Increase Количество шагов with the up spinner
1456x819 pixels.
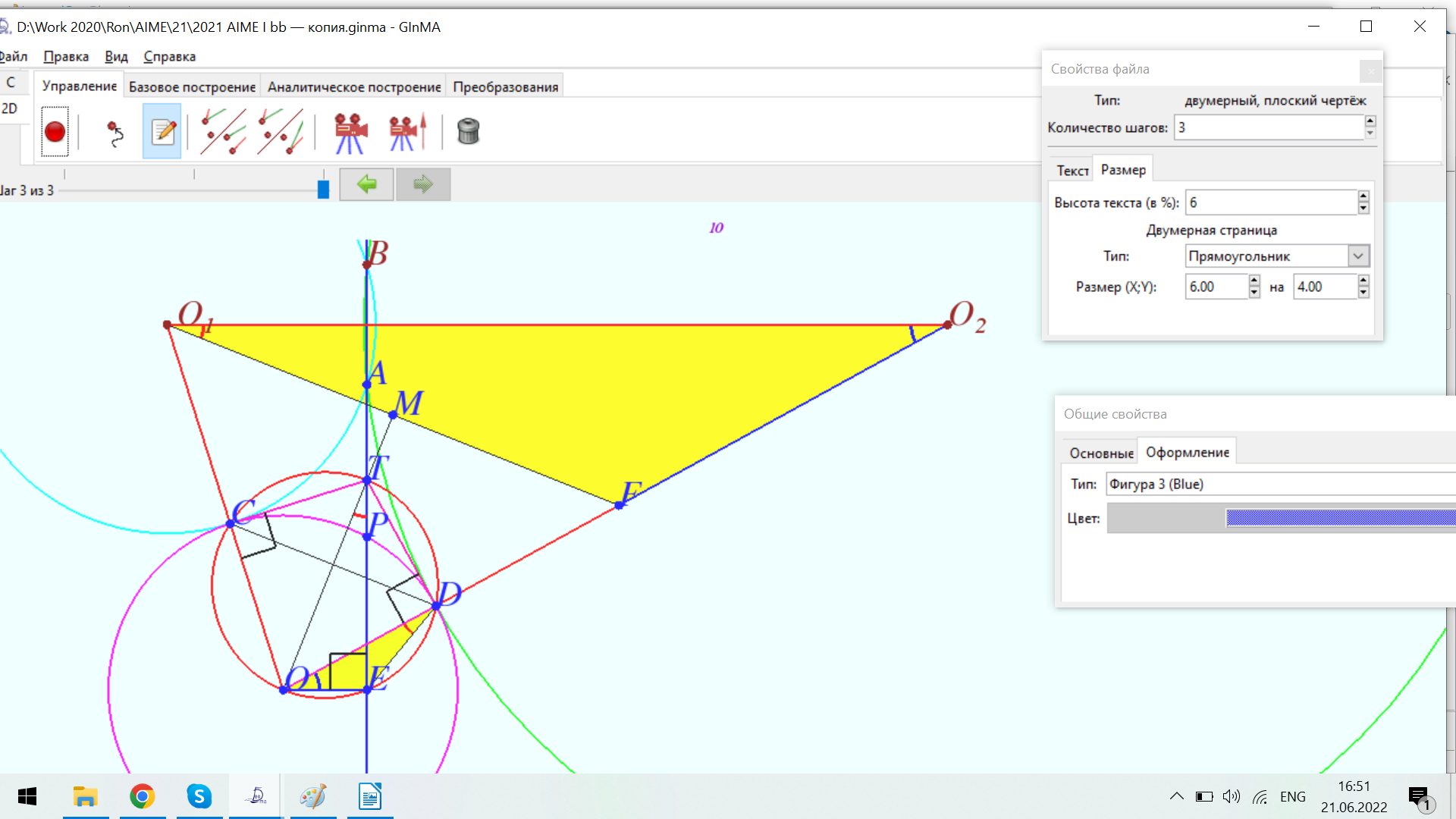(x=1370, y=121)
